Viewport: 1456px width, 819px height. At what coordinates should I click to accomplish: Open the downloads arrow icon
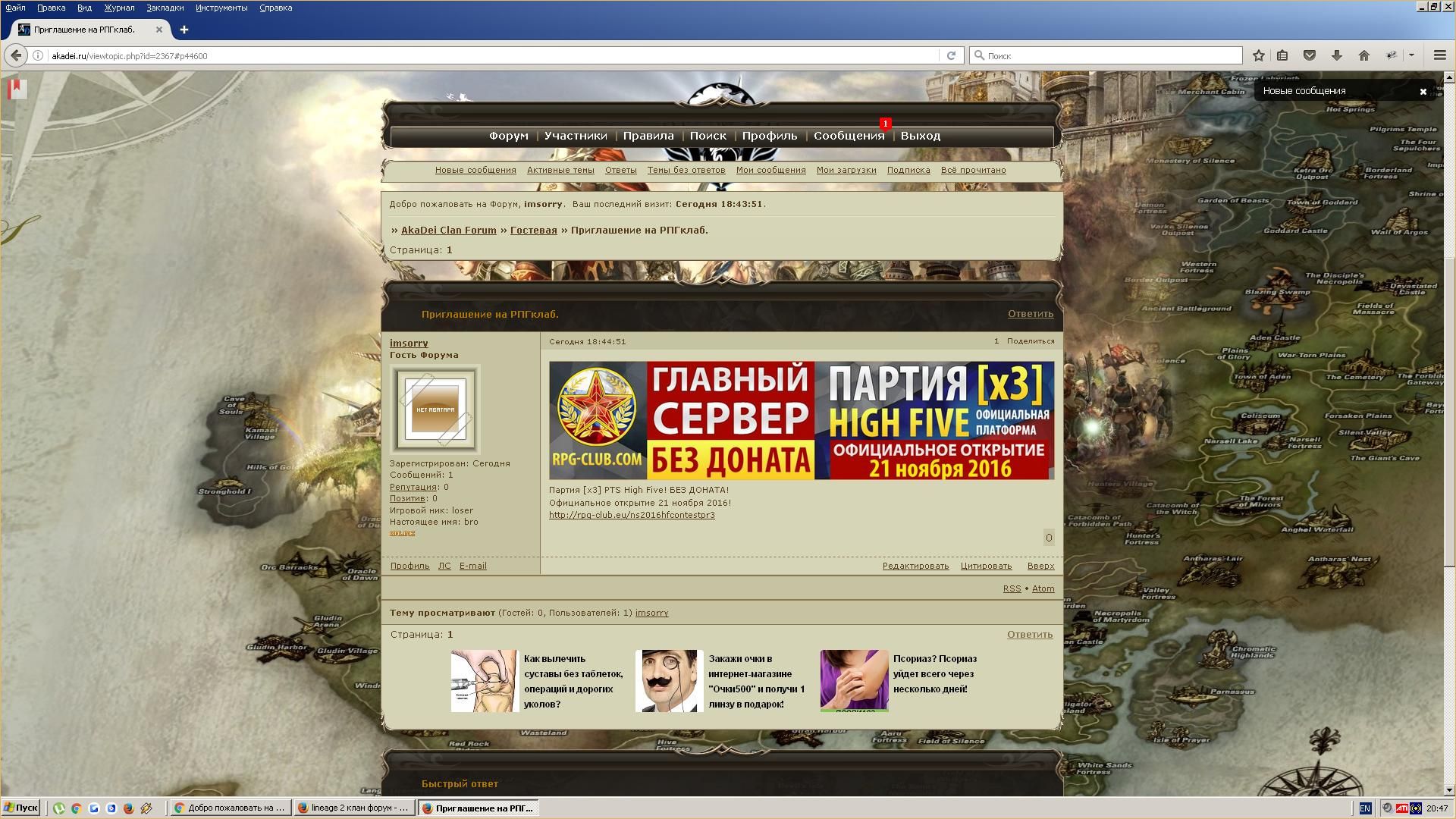point(1337,55)
